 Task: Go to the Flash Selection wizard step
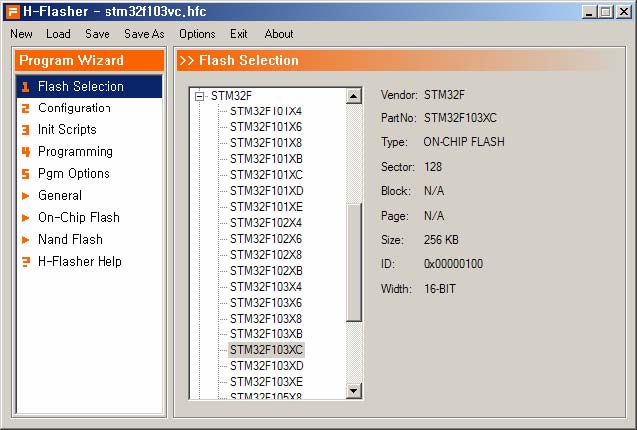[x=89, y=87]
